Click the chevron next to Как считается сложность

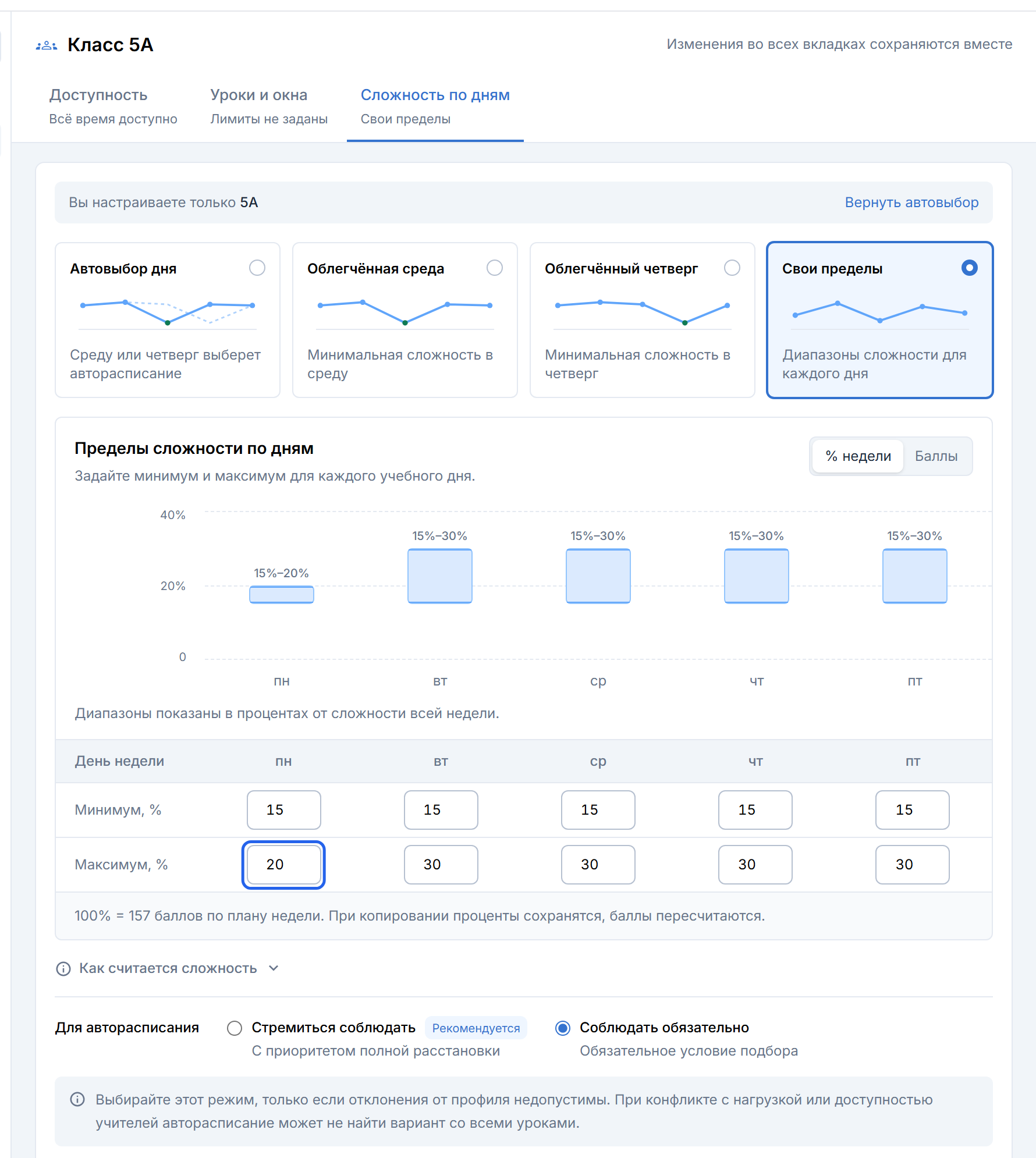[x=274, y=968]
